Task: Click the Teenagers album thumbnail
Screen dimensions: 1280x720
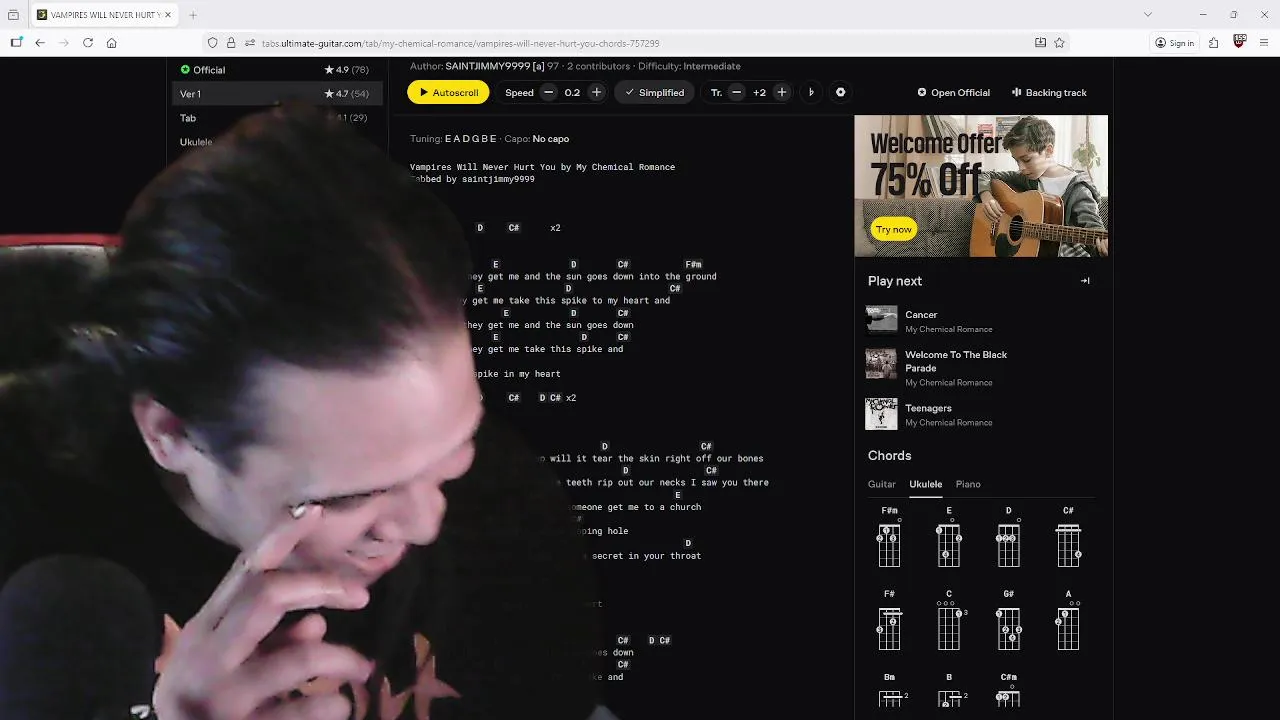Action: [x=881, y=414]
